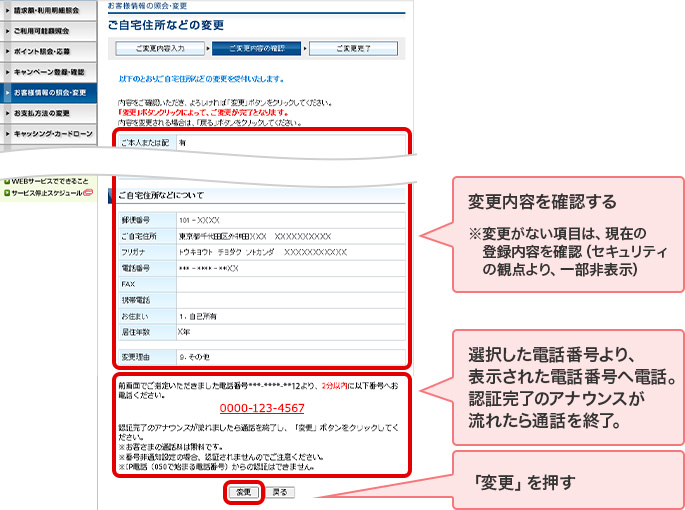Click the green icon beside サービス停止スケジュール
The height and width of the screenshot is (510, 685).
pyautogui.click(x=6, y=191)
